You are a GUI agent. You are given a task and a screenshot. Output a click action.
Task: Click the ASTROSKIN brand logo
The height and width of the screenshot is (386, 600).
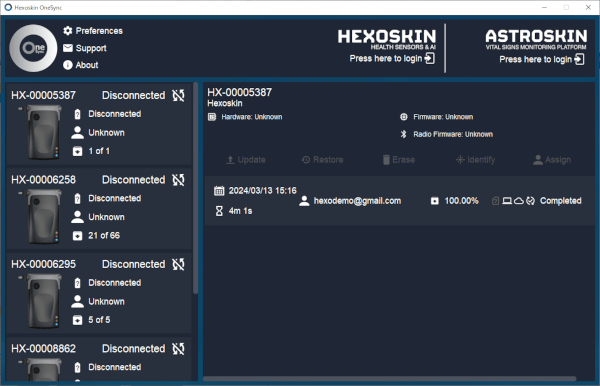coord(536,39)
